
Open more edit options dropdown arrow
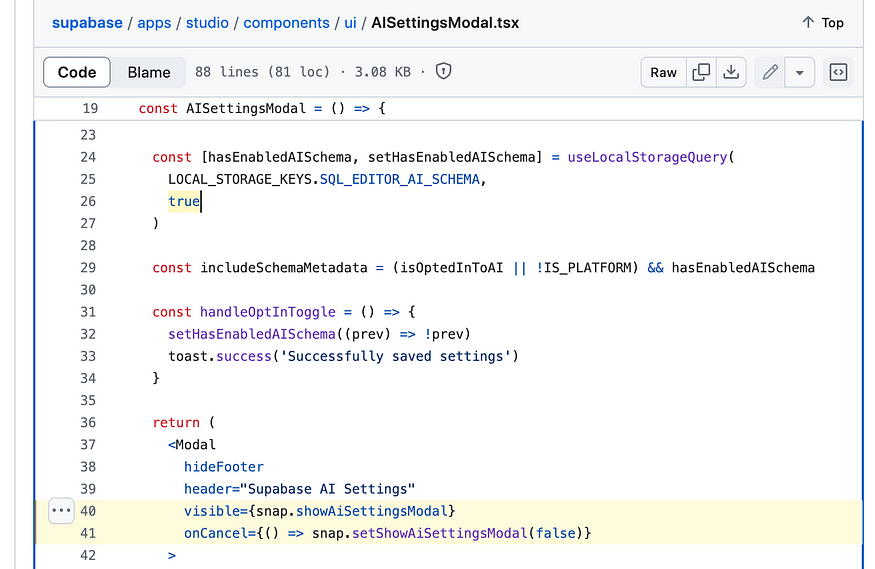point(800,73)
